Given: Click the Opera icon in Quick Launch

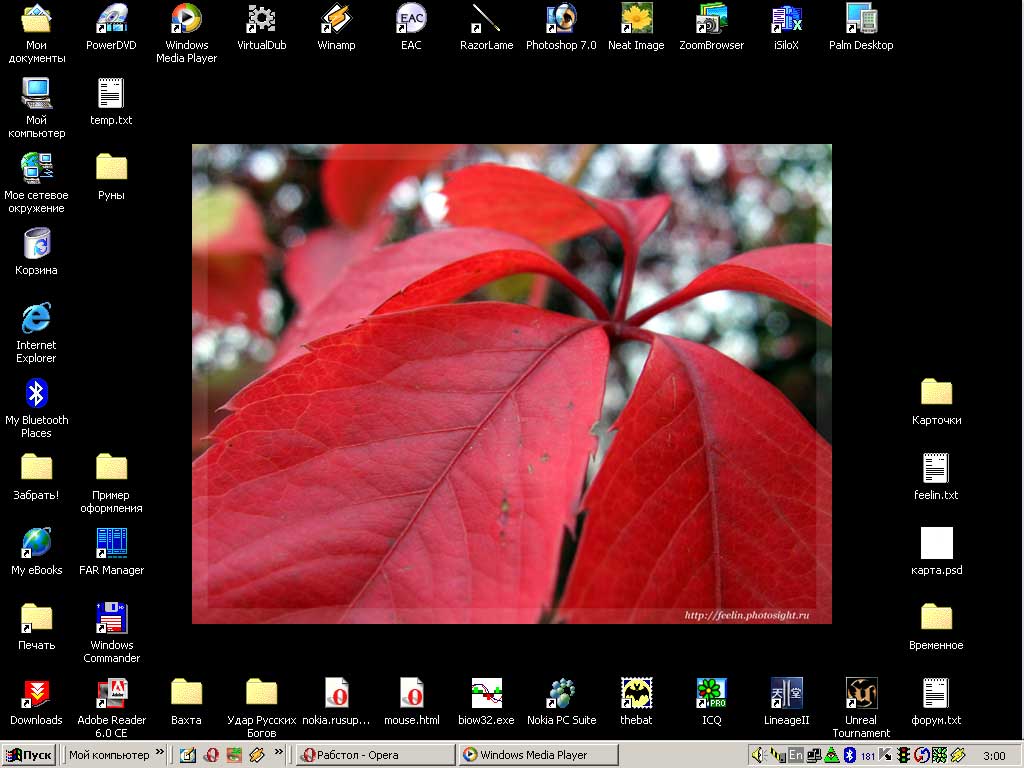Looking at the screenshot, I should pyautogui.click(x=211, y=755).
